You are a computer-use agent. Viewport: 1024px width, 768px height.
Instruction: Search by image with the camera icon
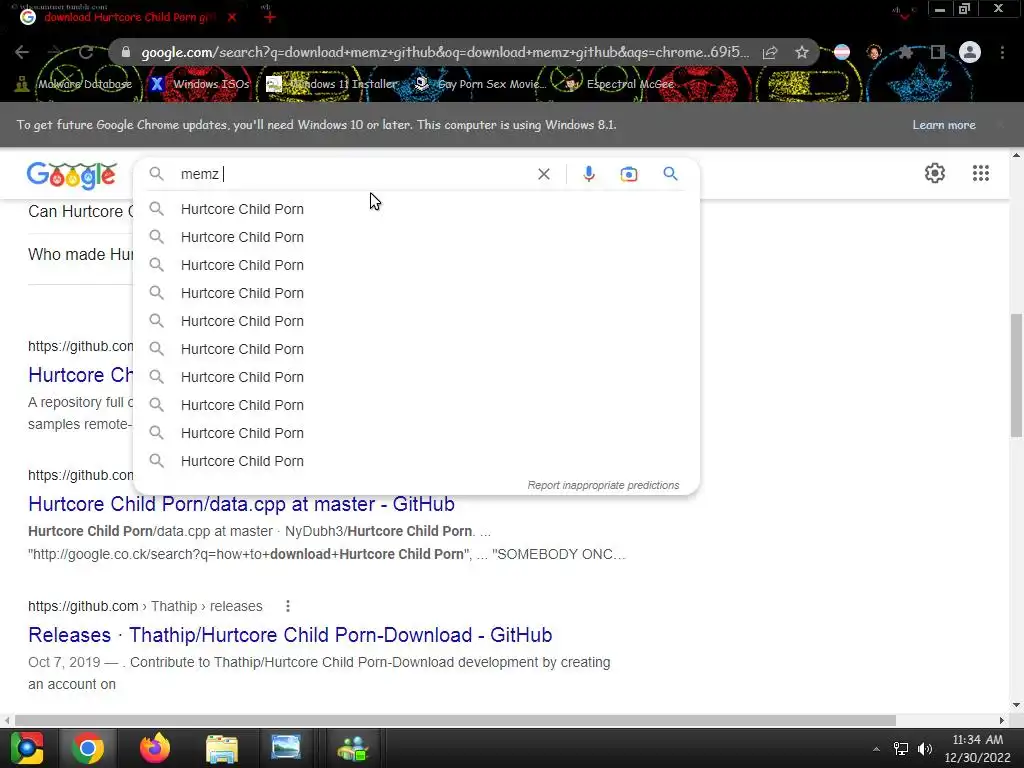[x=629, y=174]
